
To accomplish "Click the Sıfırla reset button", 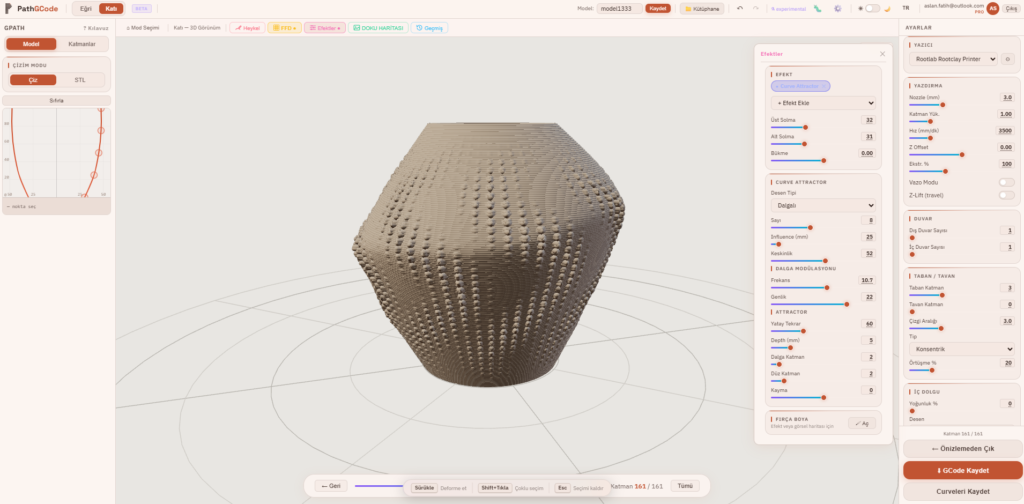I will pos(56,101).
